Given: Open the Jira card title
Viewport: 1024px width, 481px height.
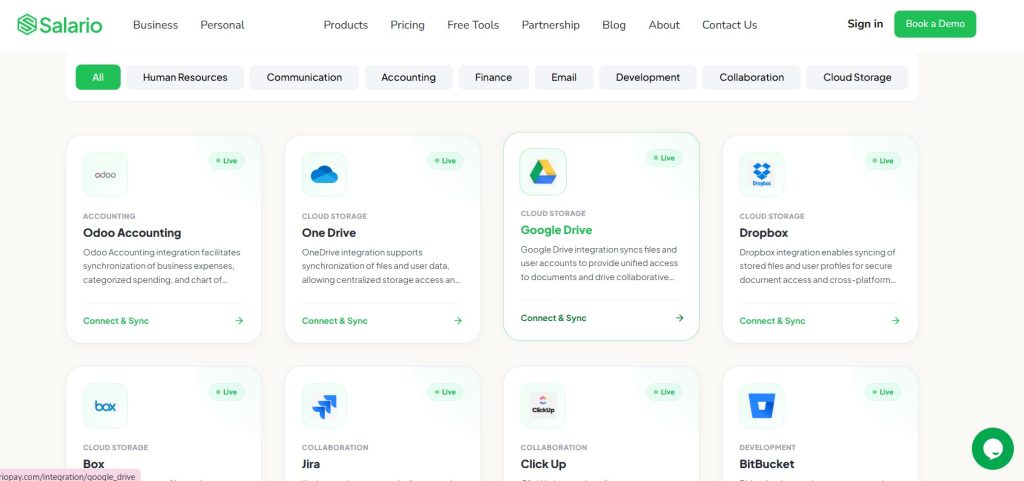Looking at the screenshot, I should point(311,464).
